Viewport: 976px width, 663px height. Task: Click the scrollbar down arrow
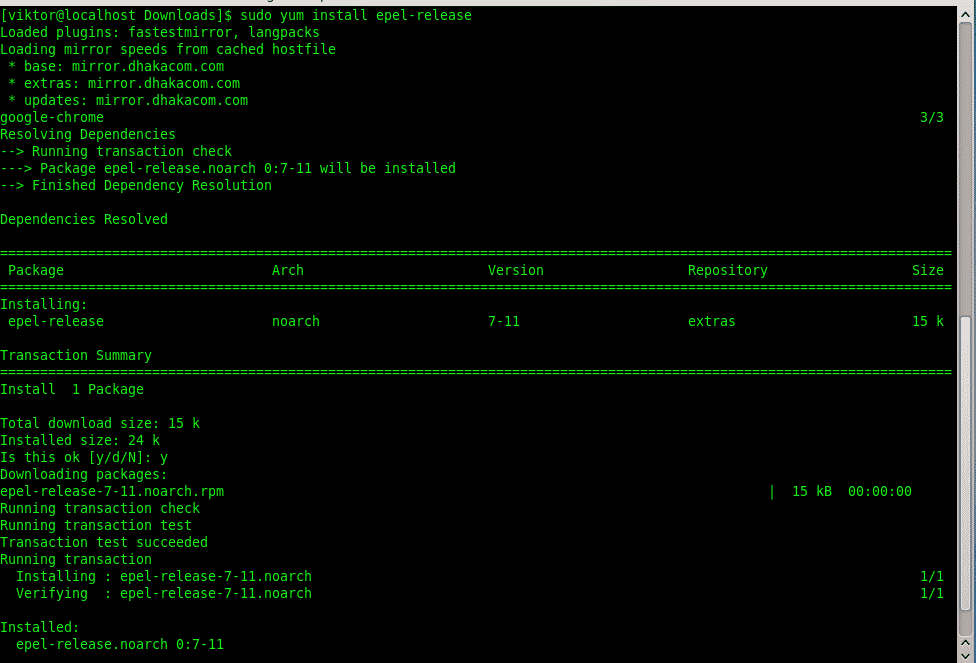pos(967,654)
